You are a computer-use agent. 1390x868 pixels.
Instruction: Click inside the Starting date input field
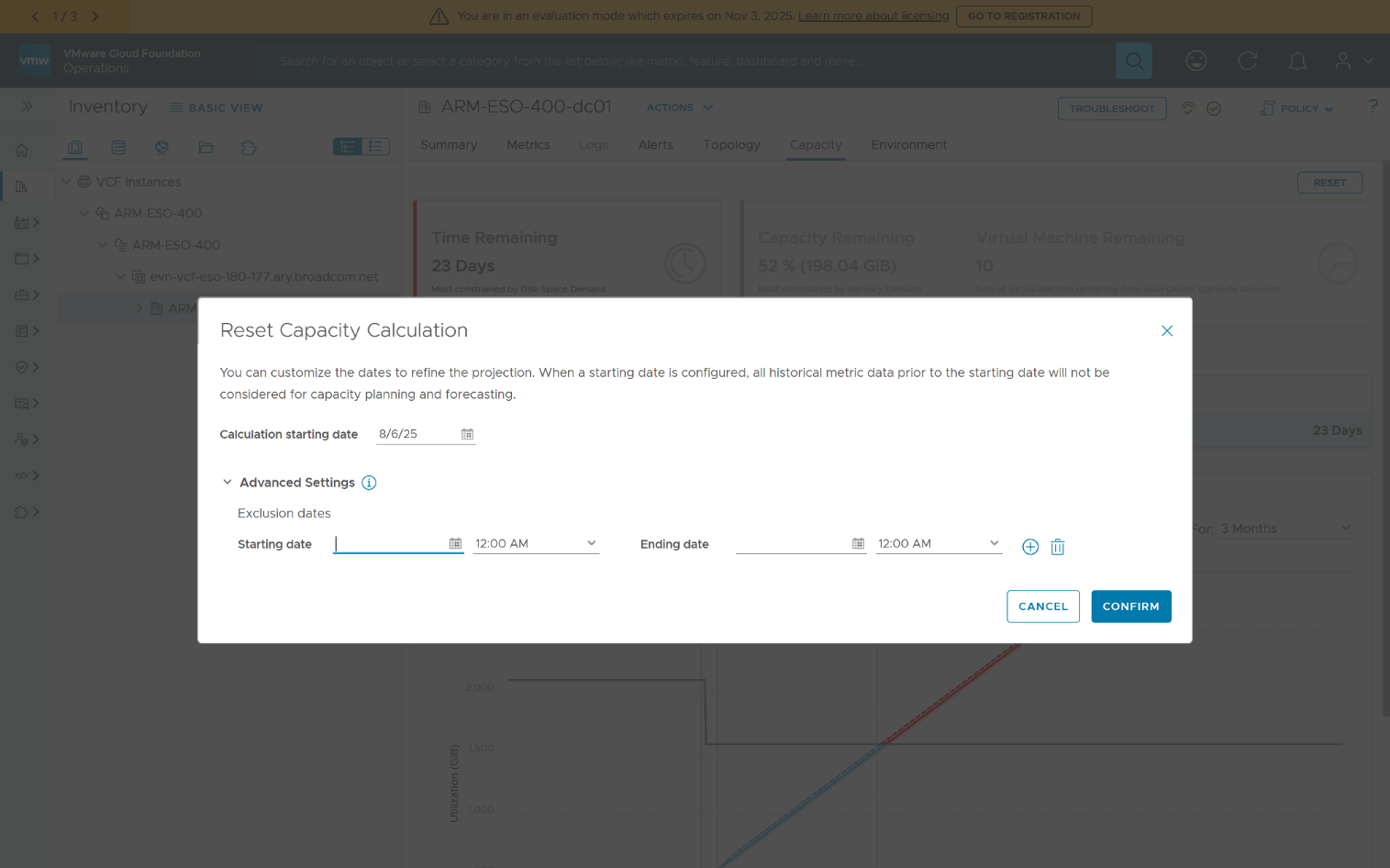pyautogui.click(x=395, y=543)
